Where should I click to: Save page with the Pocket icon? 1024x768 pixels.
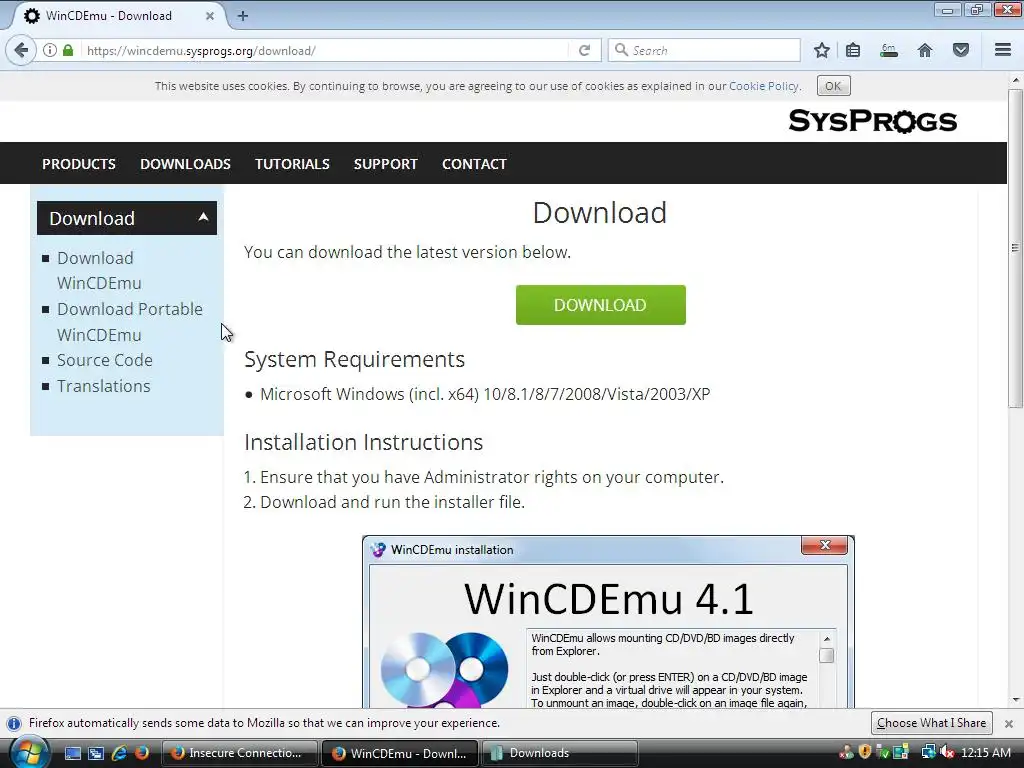(x=961, y=50)
